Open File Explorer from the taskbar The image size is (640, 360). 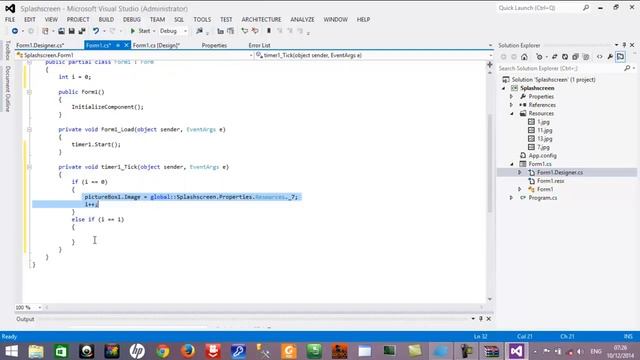(36, 351)
